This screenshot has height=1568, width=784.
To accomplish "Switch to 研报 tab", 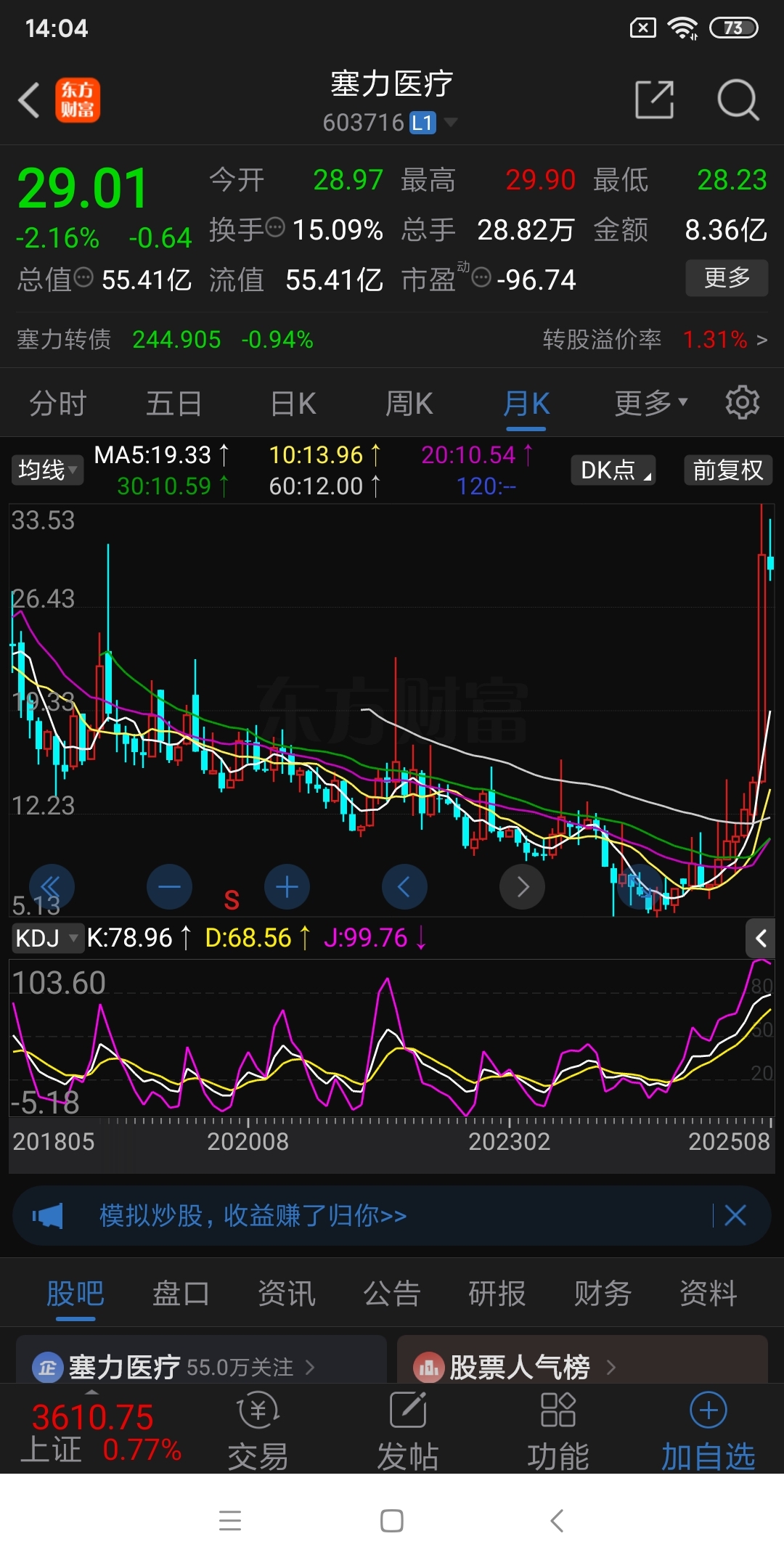I will click(497, 1294).
